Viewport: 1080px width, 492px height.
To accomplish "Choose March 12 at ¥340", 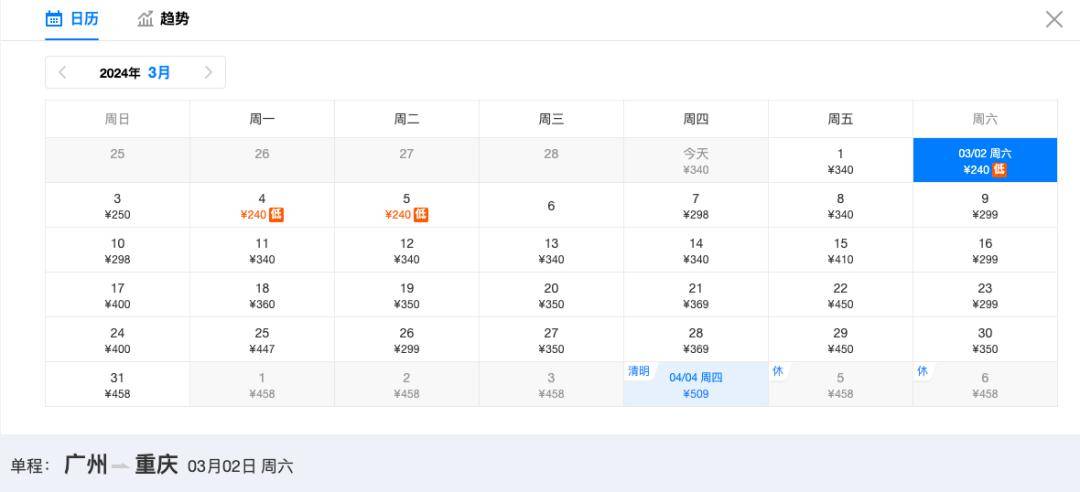I will point(406,250).
